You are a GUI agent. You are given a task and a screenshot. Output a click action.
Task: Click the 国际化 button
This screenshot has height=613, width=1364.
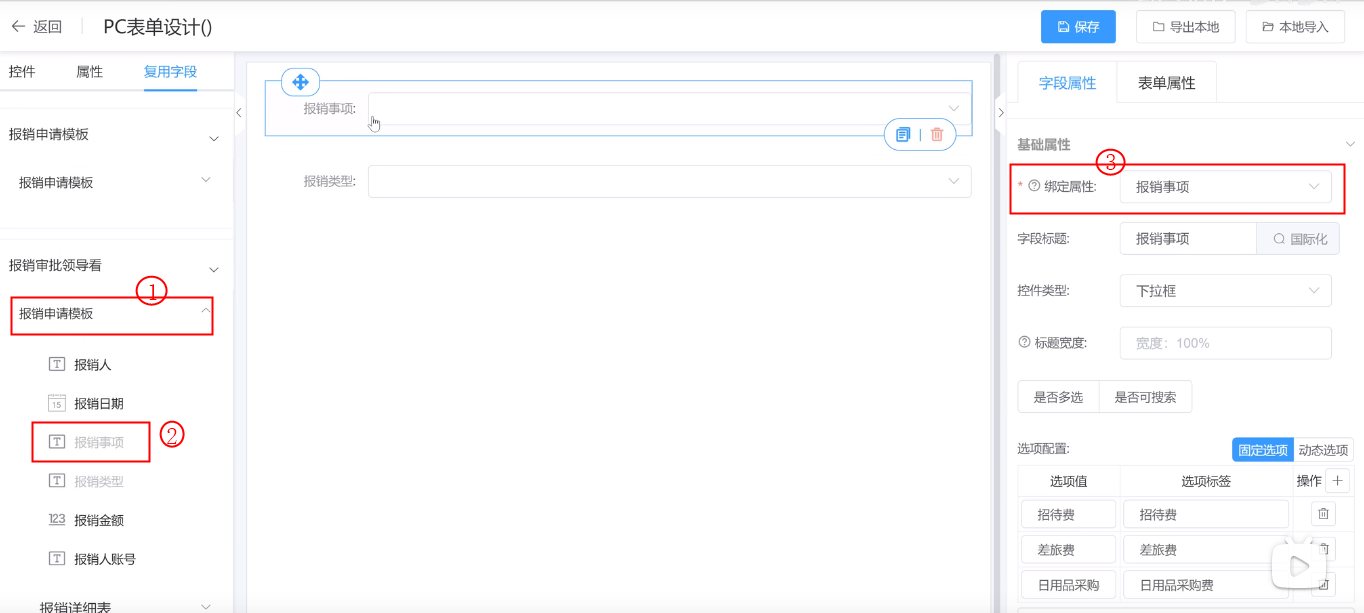(x=1298, y=239)
